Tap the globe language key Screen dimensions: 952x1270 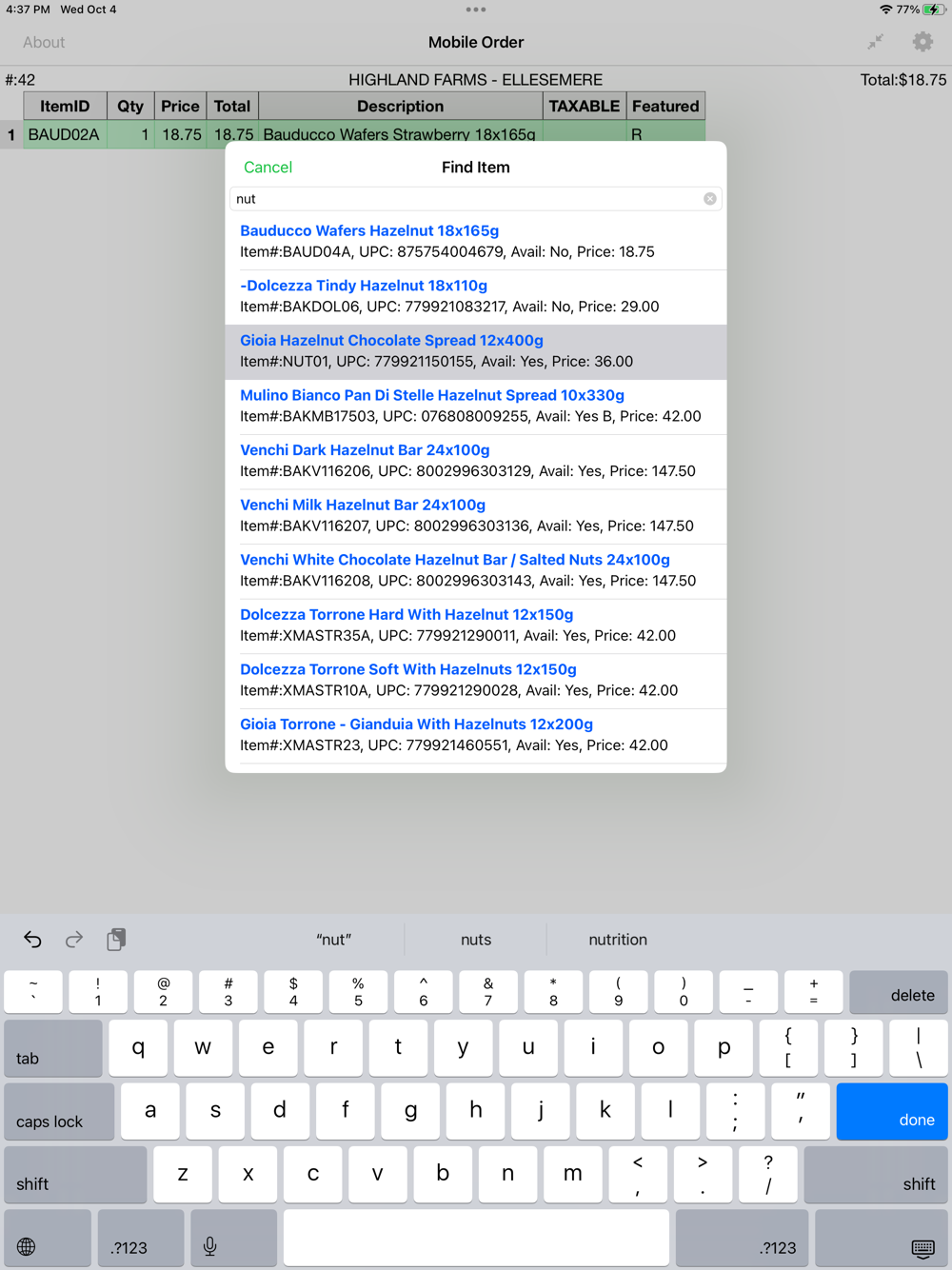coord(48,1239)
